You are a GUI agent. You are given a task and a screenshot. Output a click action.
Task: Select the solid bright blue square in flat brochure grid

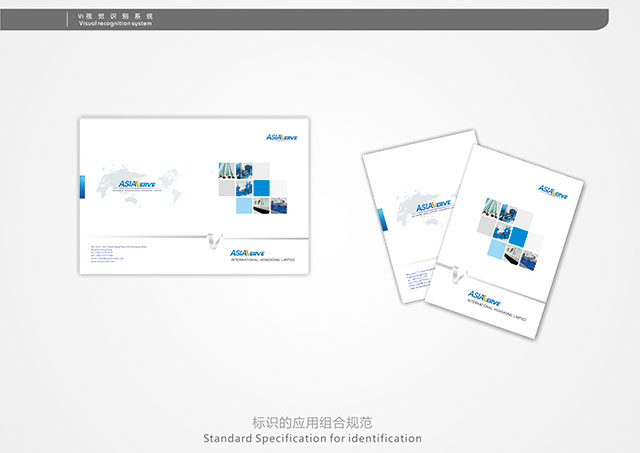coord(262,188)
